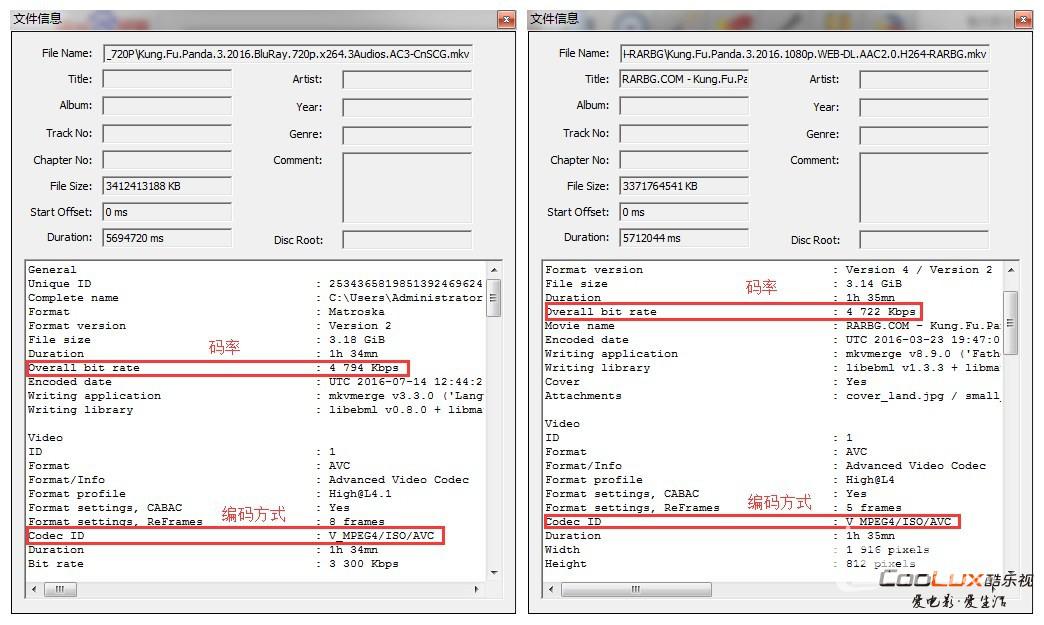This screenshot has height=625, width=1044.
Task: Select 'Overall bit rate' 4 794 Kbps line
Action: (x=218, y=368)
